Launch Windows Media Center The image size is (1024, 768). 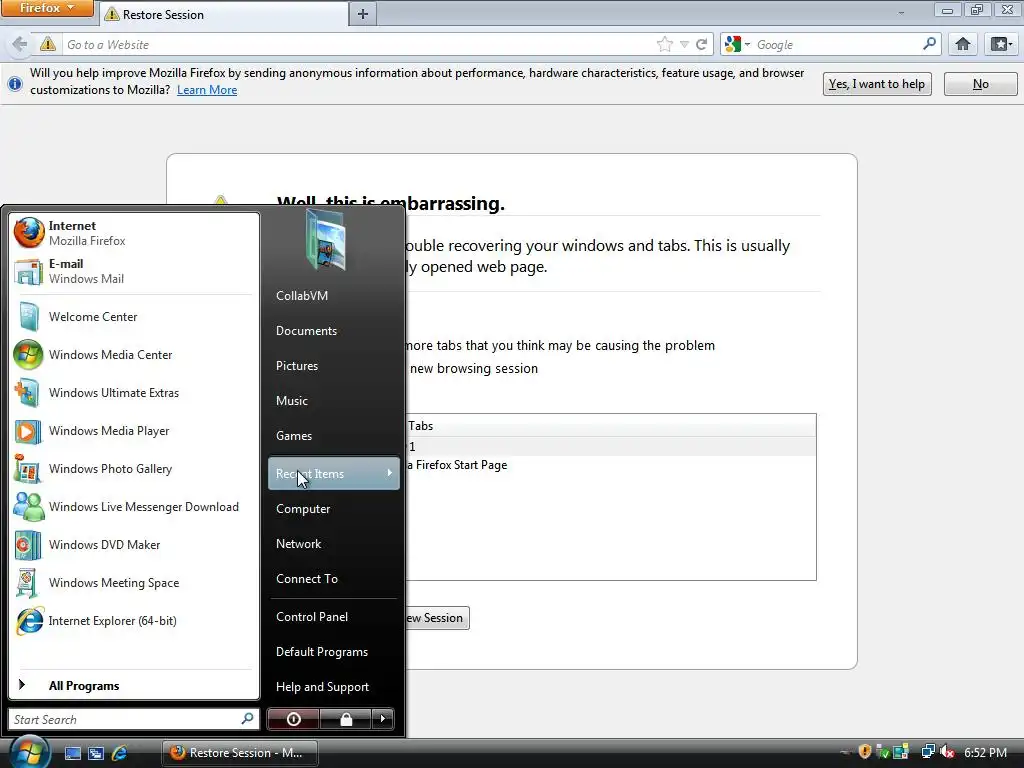[134, 355]
